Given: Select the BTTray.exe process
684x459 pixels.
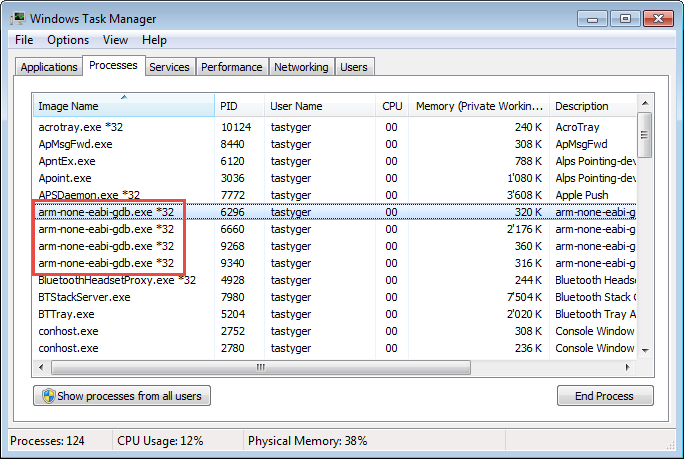Looking at the screenshot, I should click(334, 314).
